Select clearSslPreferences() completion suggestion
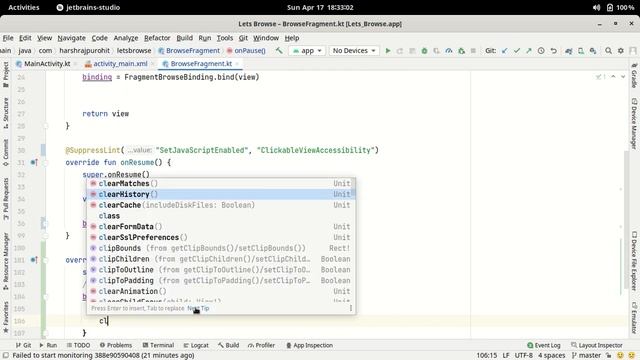The height and width of the screenshot is (360, 640). pyautogui.click(x=221, y=237)
